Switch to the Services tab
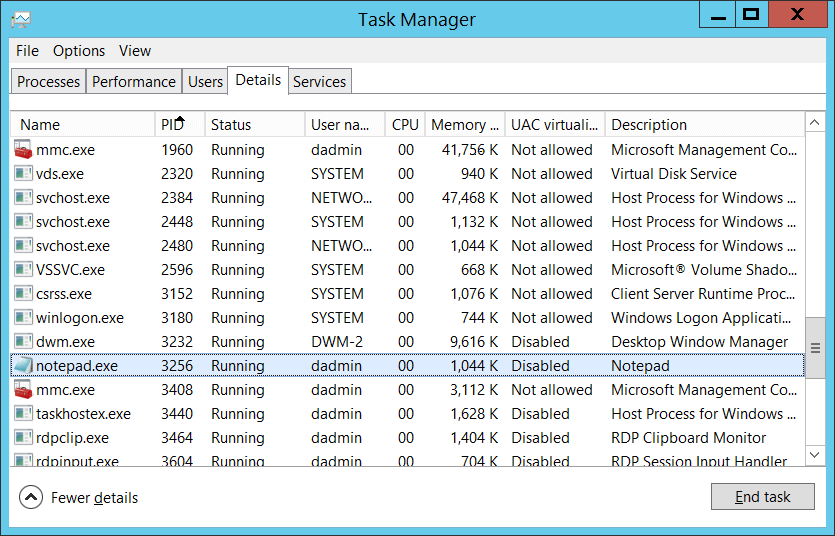The width and height of the screenshot is (835, 536). (319, 82)
